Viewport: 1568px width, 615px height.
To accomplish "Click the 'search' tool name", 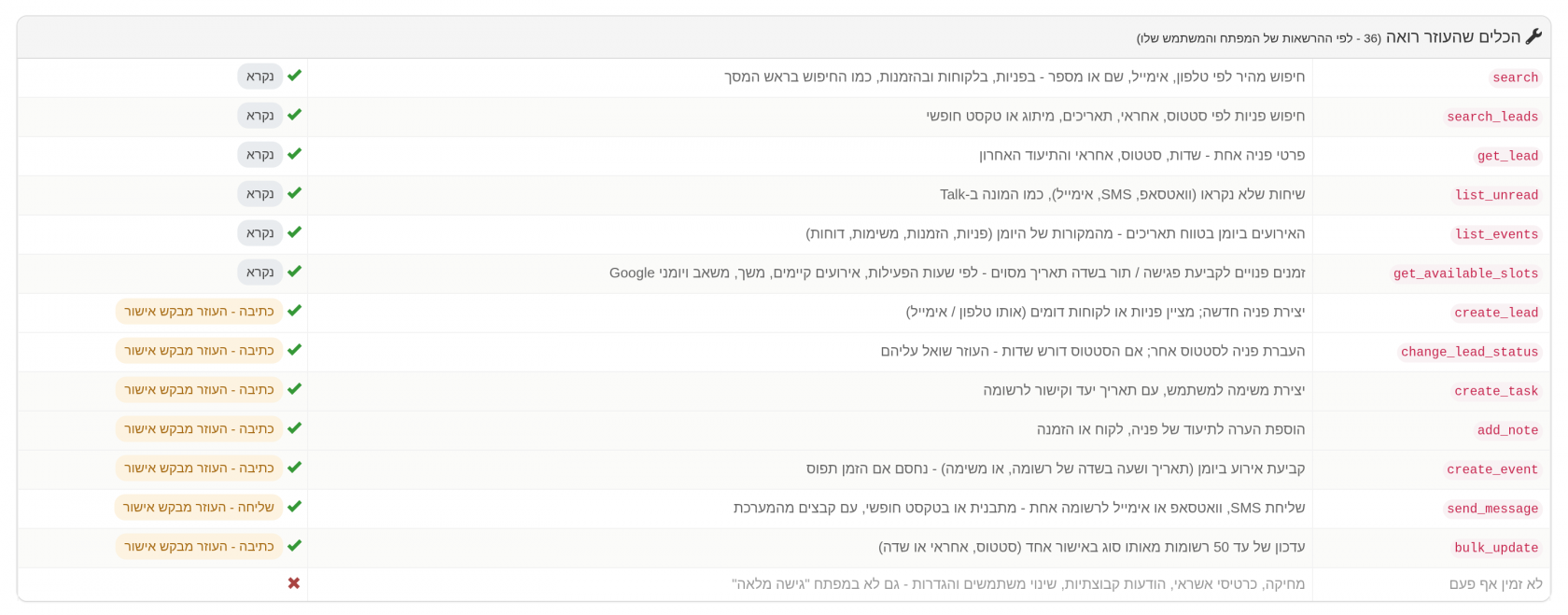I will pos(1515,77).
